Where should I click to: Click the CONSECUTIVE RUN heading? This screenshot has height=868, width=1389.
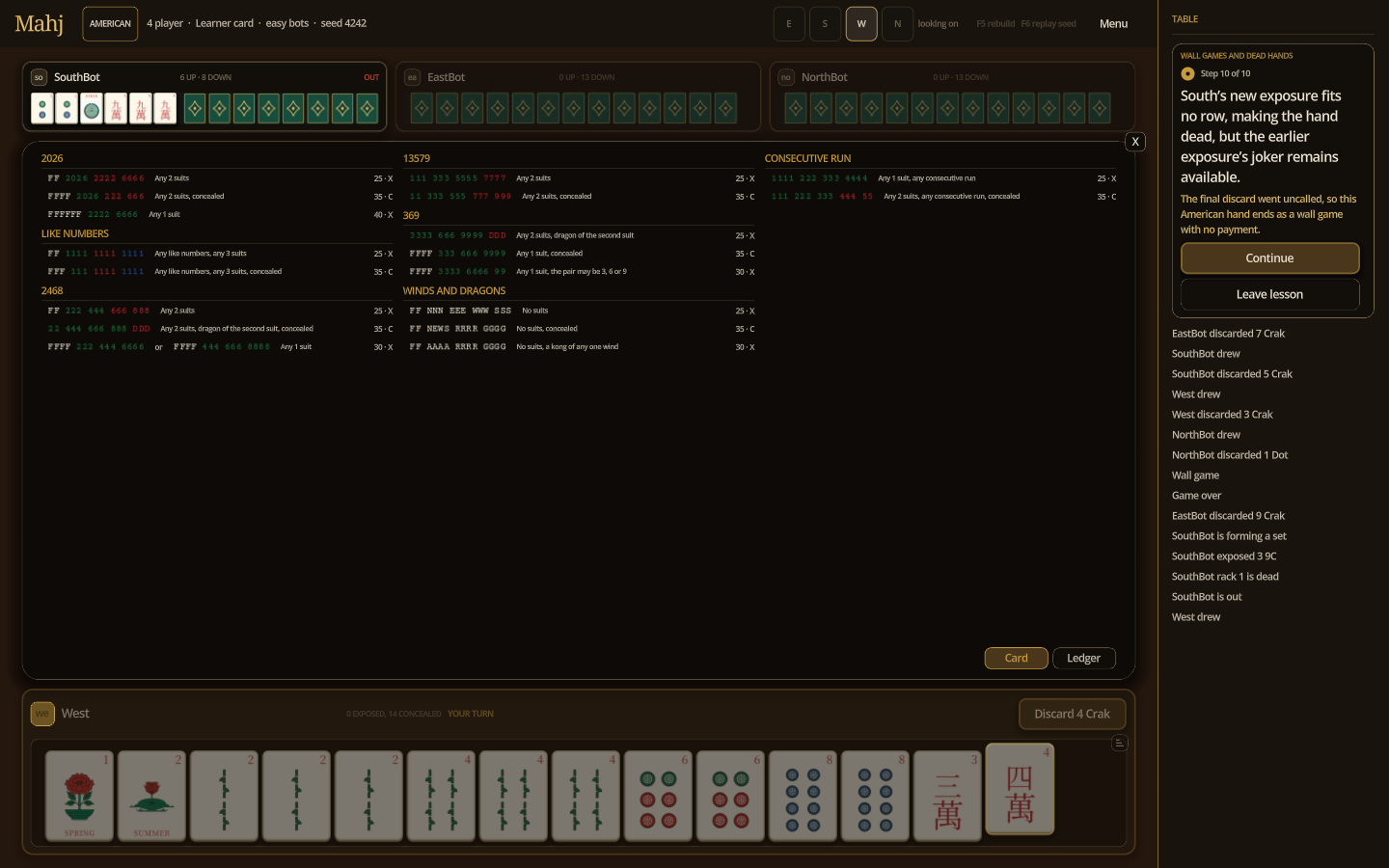pyautogui.click(x=808, y=158)
